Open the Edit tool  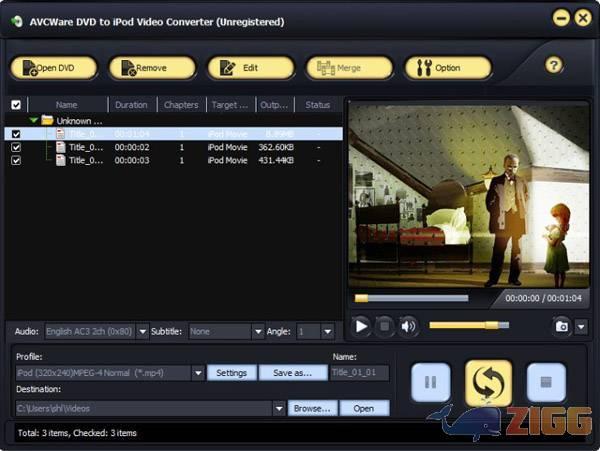pyautogui.click(x=250, y=68)
